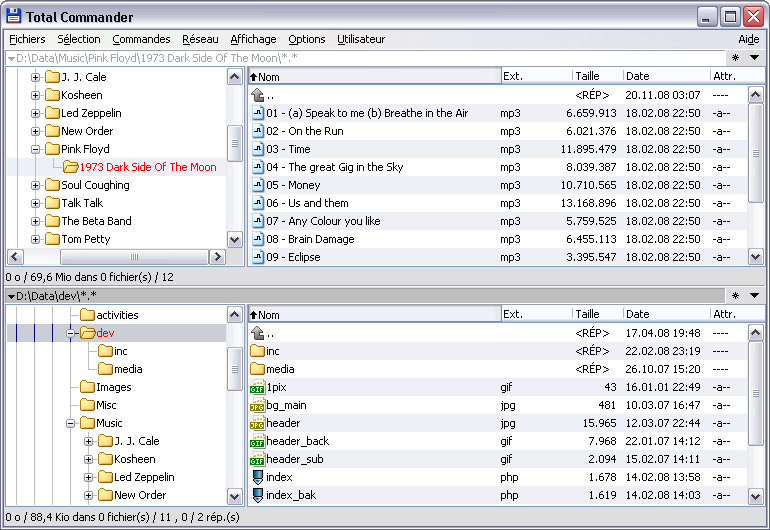Sort upper file list by Taille column
Image resolution: width=770 pixels, height=530 pixels.
click(598, 76)
